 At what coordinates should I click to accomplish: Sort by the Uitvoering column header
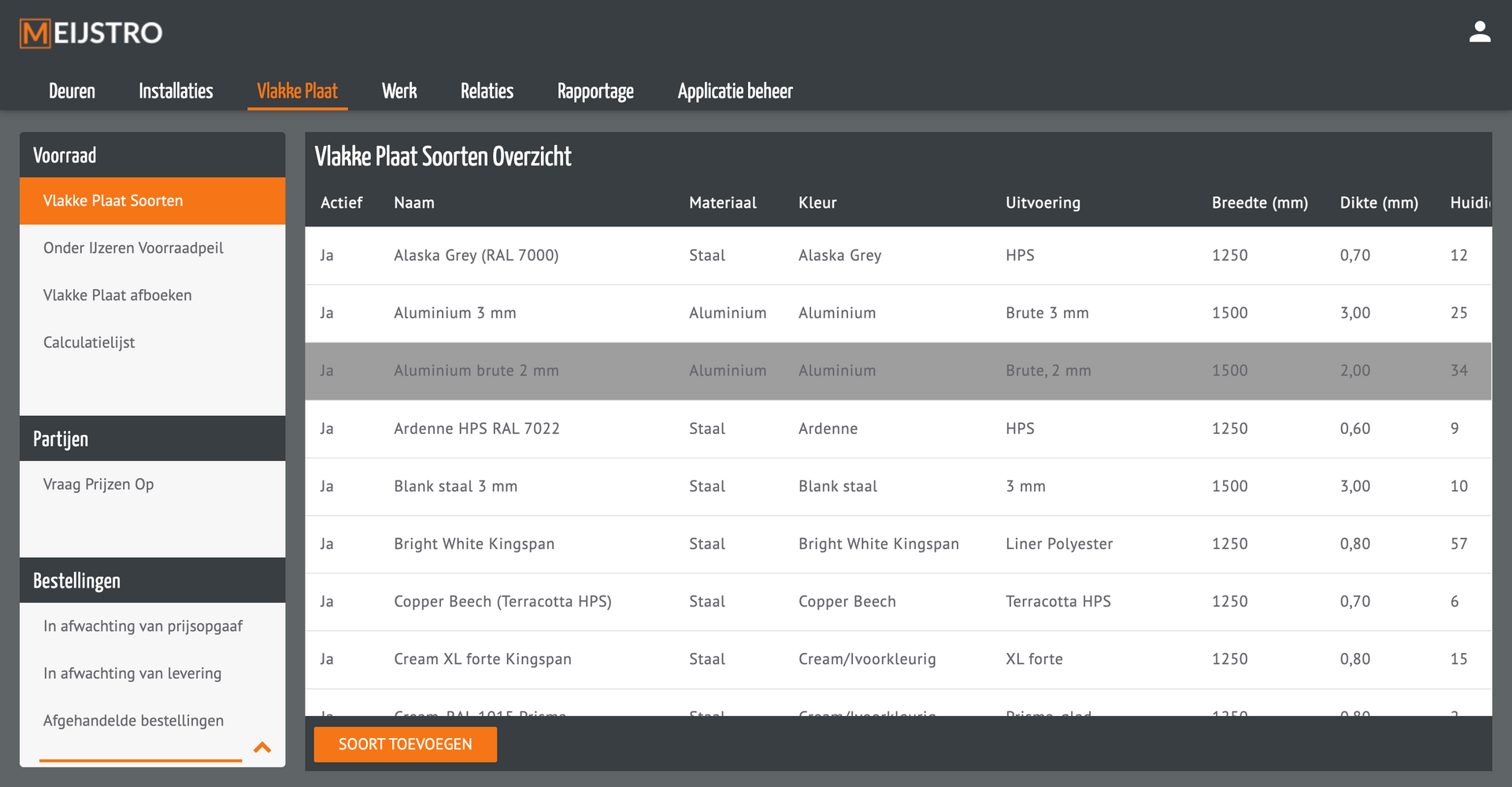(x=1043, y=202)
